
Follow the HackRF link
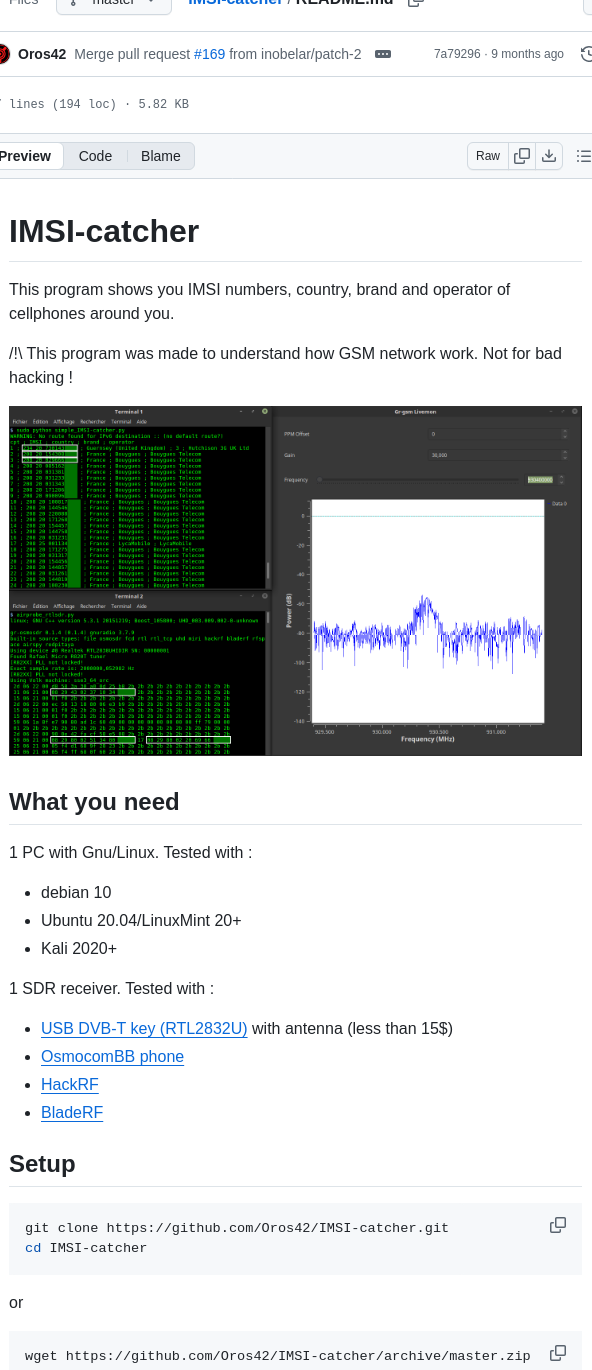click(70, 1084)
